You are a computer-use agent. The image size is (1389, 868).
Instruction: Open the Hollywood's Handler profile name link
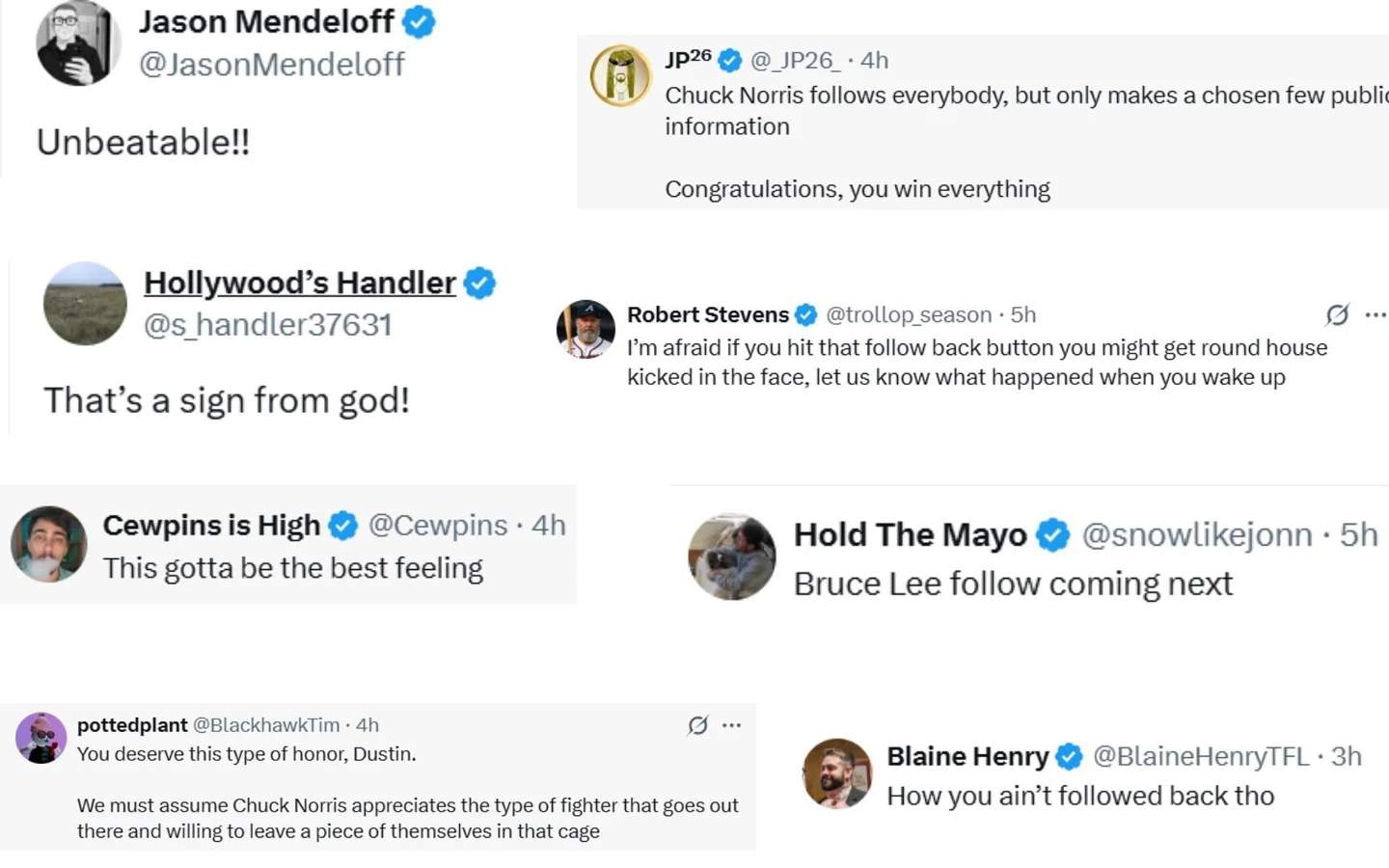pyautogui.click(x=299, y=283)
